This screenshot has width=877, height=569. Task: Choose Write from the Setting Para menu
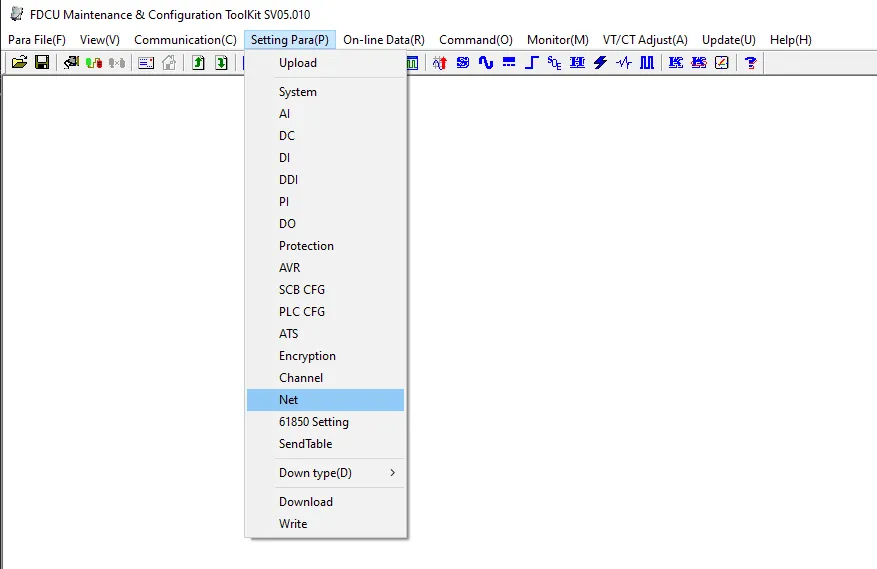point(326,524)
